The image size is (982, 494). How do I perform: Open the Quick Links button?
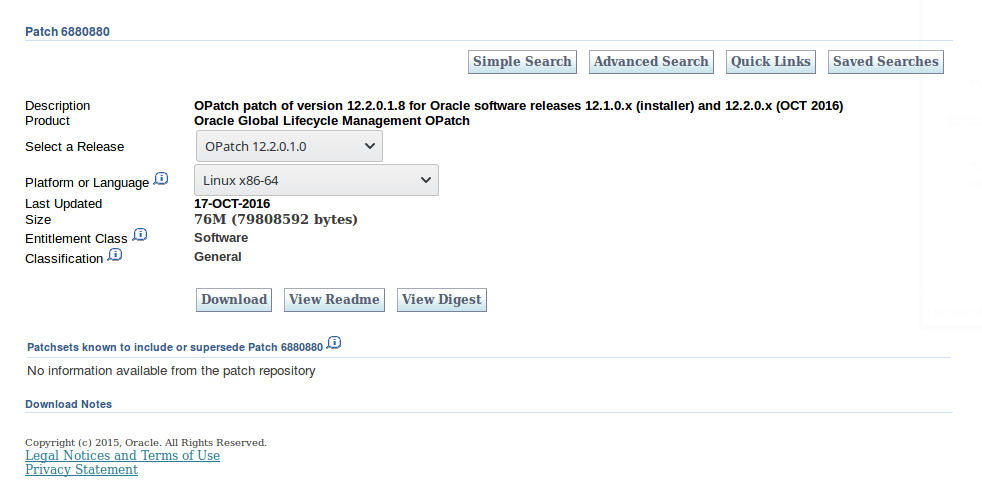771,62
